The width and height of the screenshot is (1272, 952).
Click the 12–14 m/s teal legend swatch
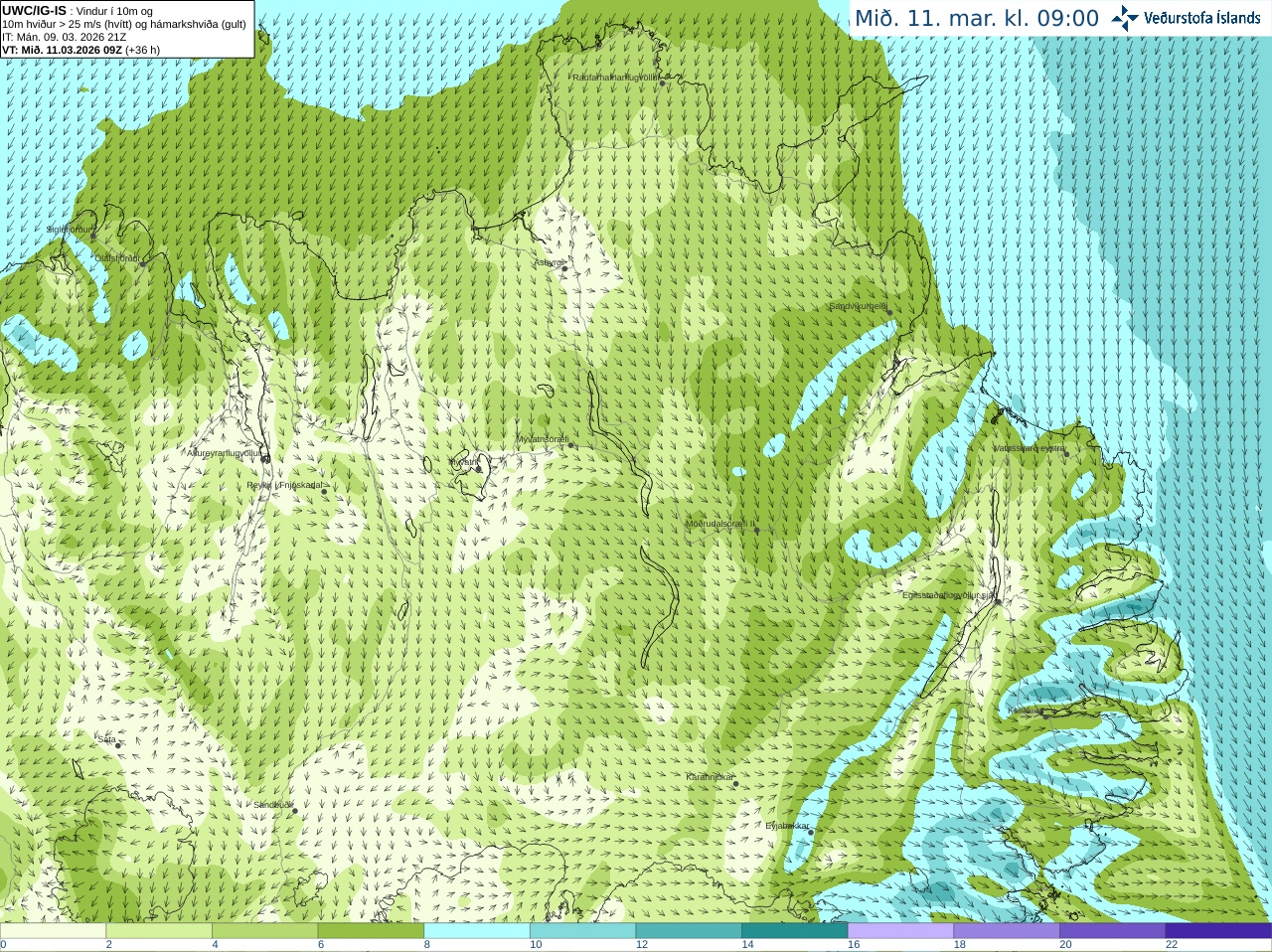(689, 931)
